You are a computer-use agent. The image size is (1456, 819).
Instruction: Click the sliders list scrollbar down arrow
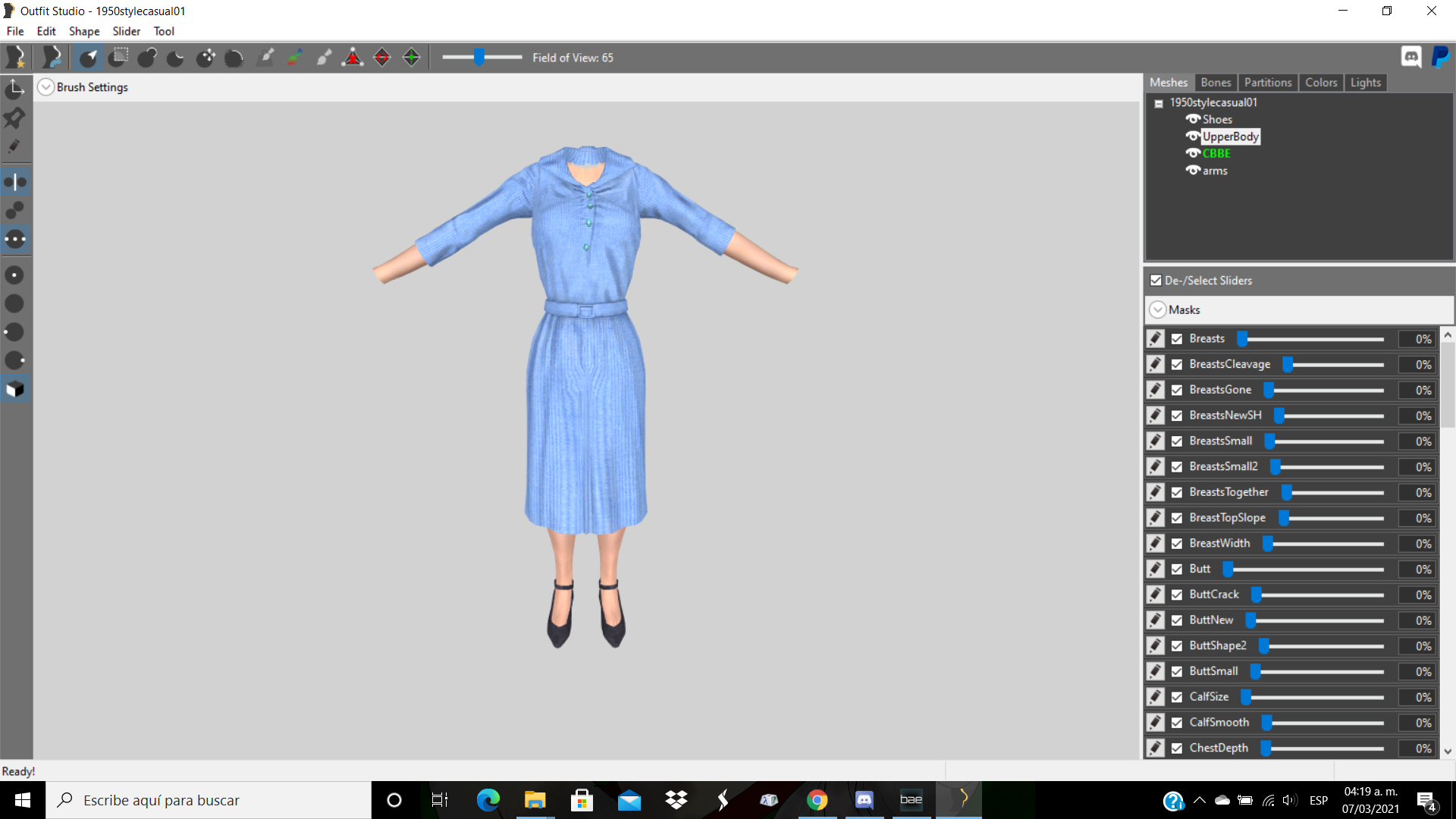point(1448,752)
